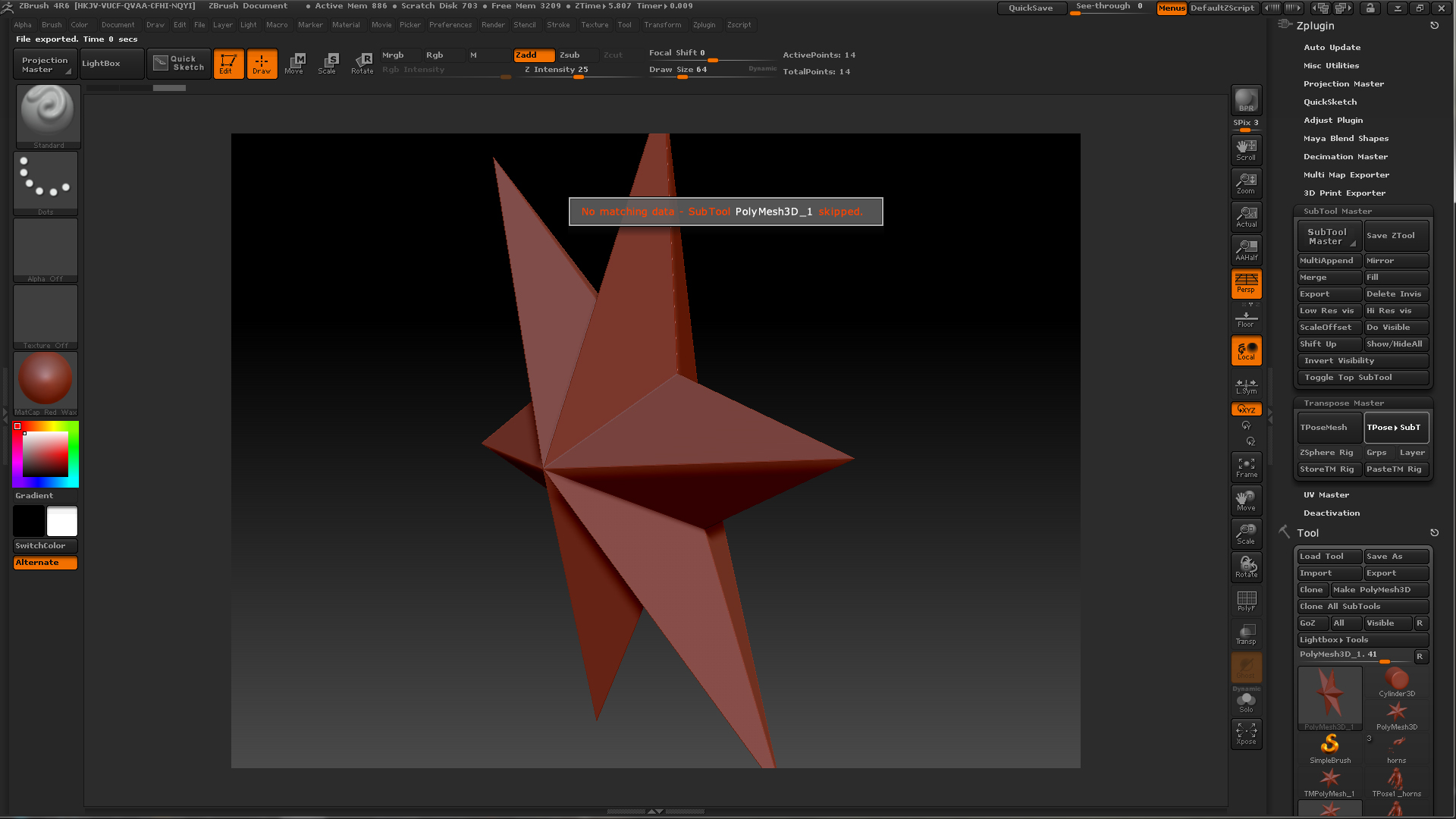Toggle the Floor grid button
The width and height of the screenshot is (1456, 819).
(1246, 318)
